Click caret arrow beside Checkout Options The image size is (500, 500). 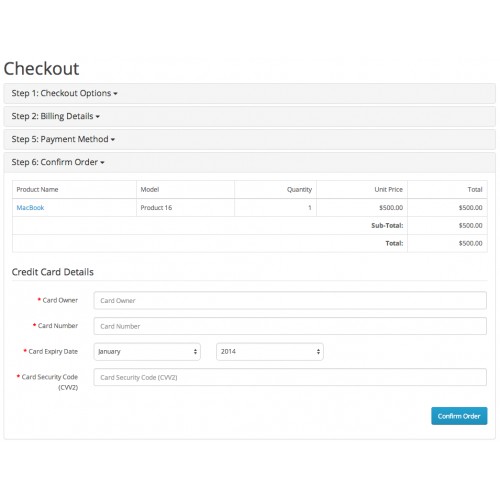[115, 94]
